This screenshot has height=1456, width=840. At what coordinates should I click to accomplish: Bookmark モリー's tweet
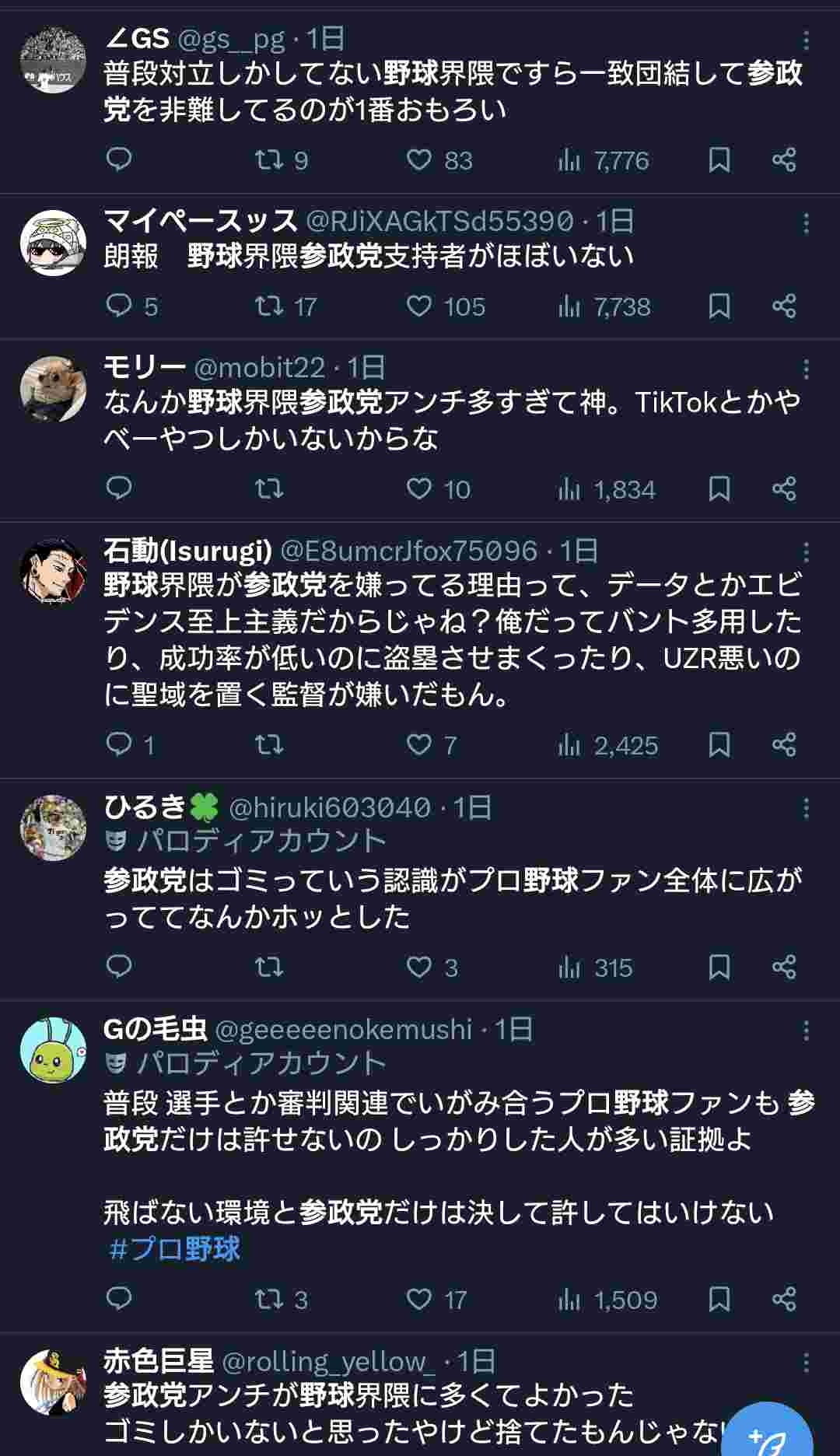point(719,488)
